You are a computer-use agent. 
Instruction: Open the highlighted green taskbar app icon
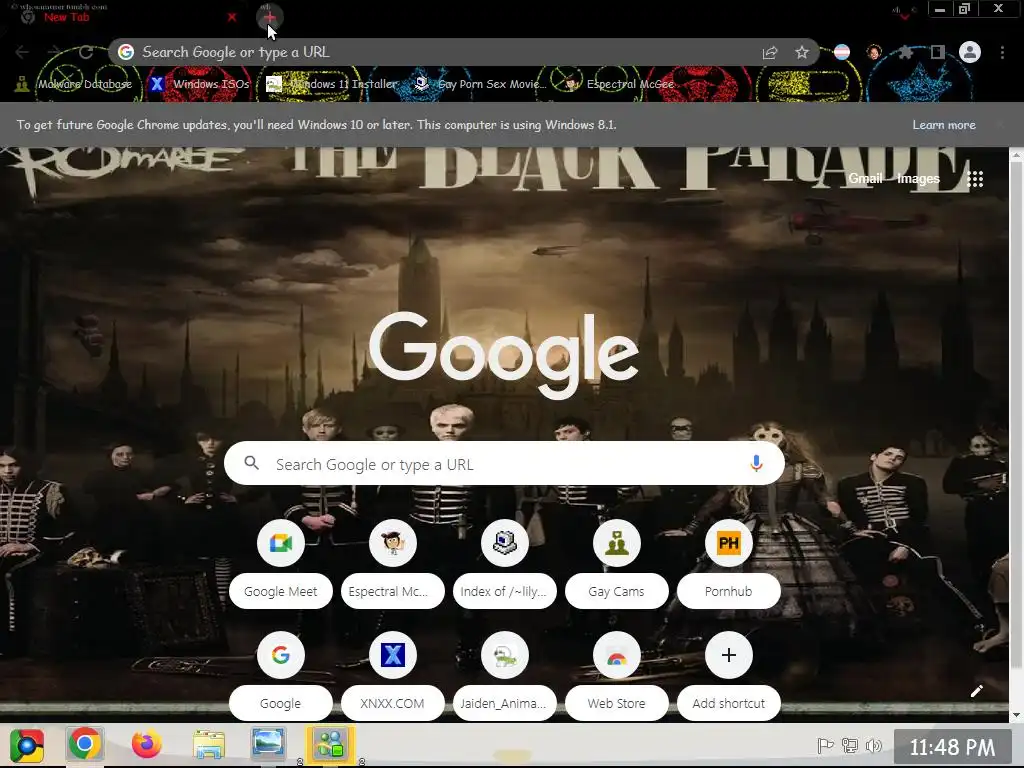pyautogui.click(x=331, y=744)
